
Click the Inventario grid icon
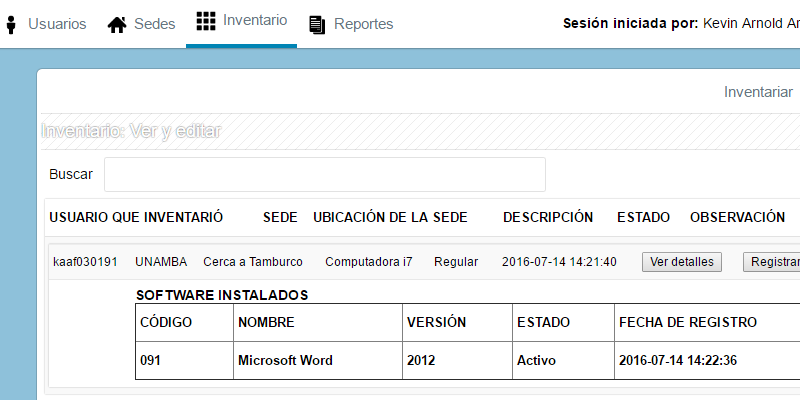click(205, 20)
